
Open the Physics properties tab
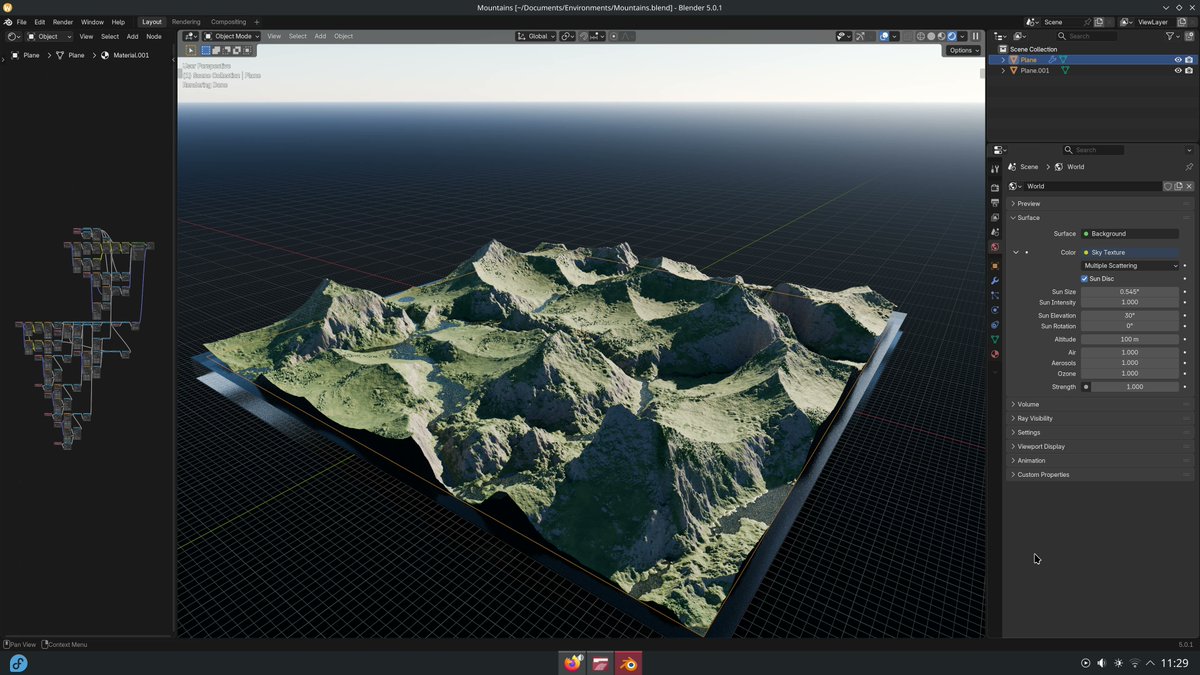[994, 310]
